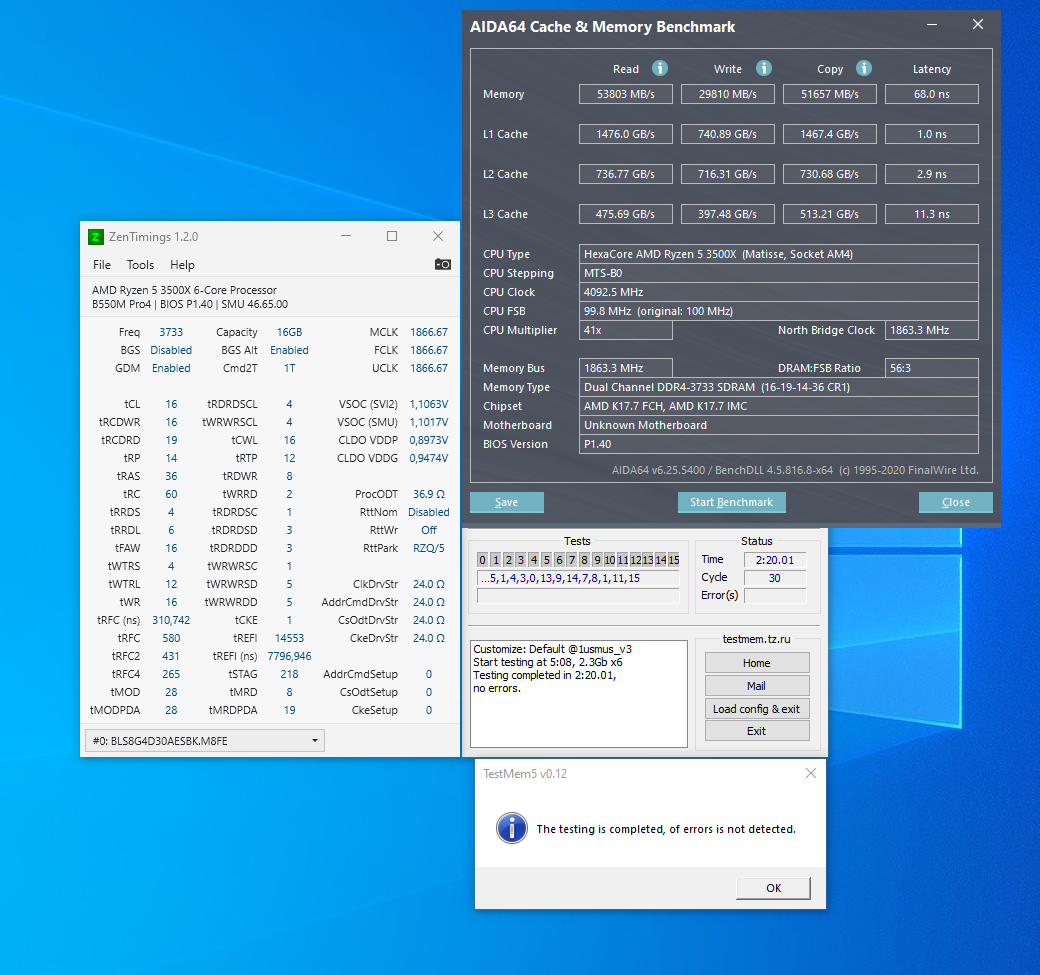1040x975 pixels.
Task: Click the Cmd2T value 1T
Action: coord(289,368)
